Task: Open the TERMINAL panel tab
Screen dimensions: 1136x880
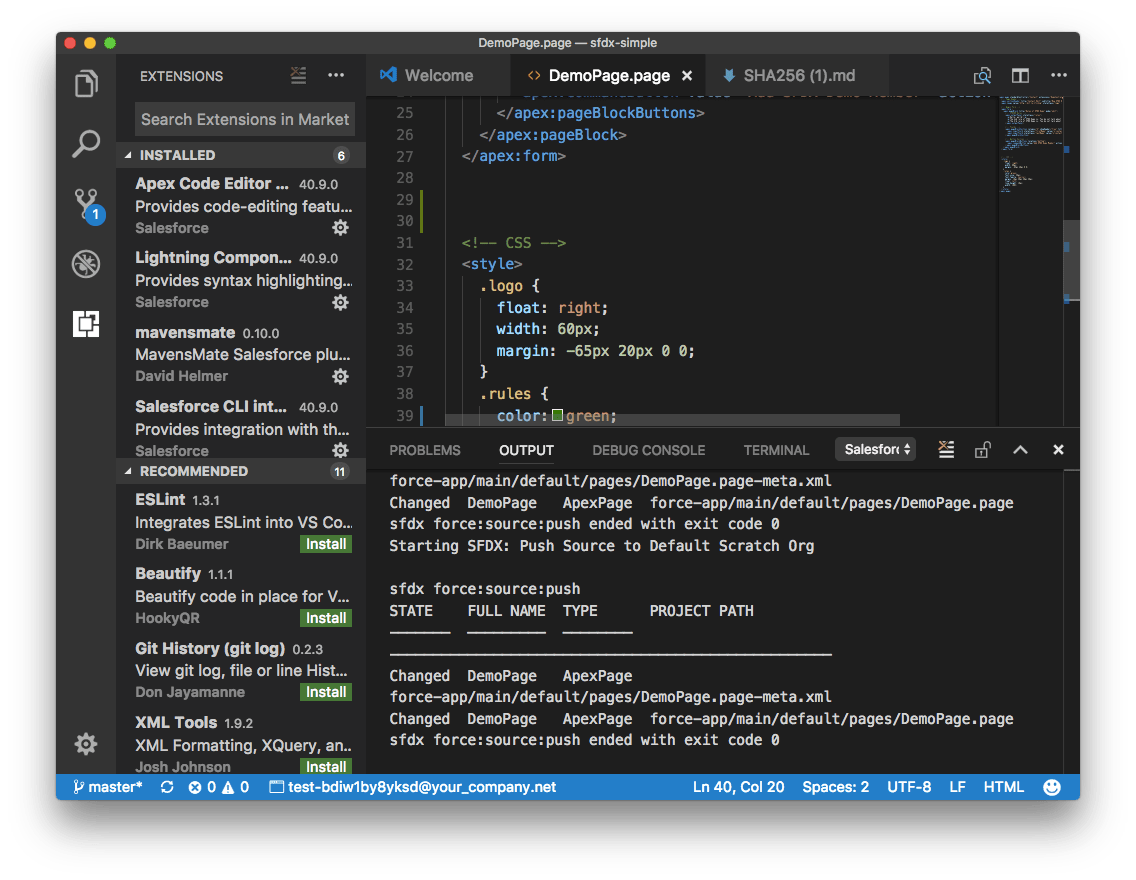Action: tap(776, 451)
